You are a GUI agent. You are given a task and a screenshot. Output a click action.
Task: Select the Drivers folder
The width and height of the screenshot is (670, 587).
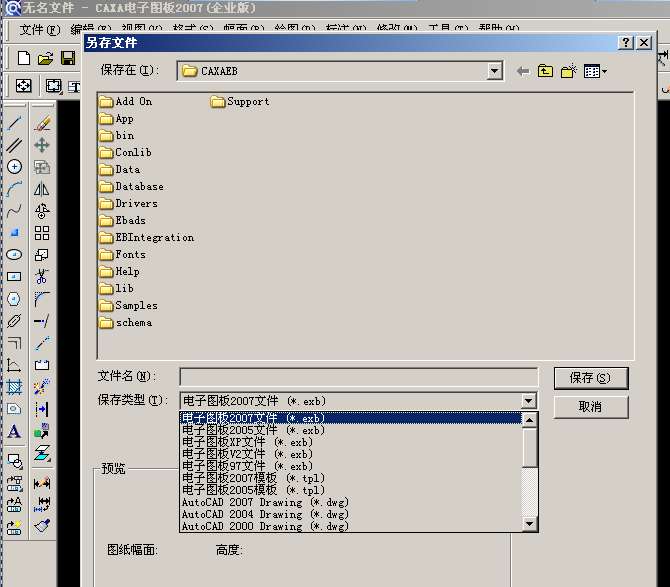coord(128,203)
